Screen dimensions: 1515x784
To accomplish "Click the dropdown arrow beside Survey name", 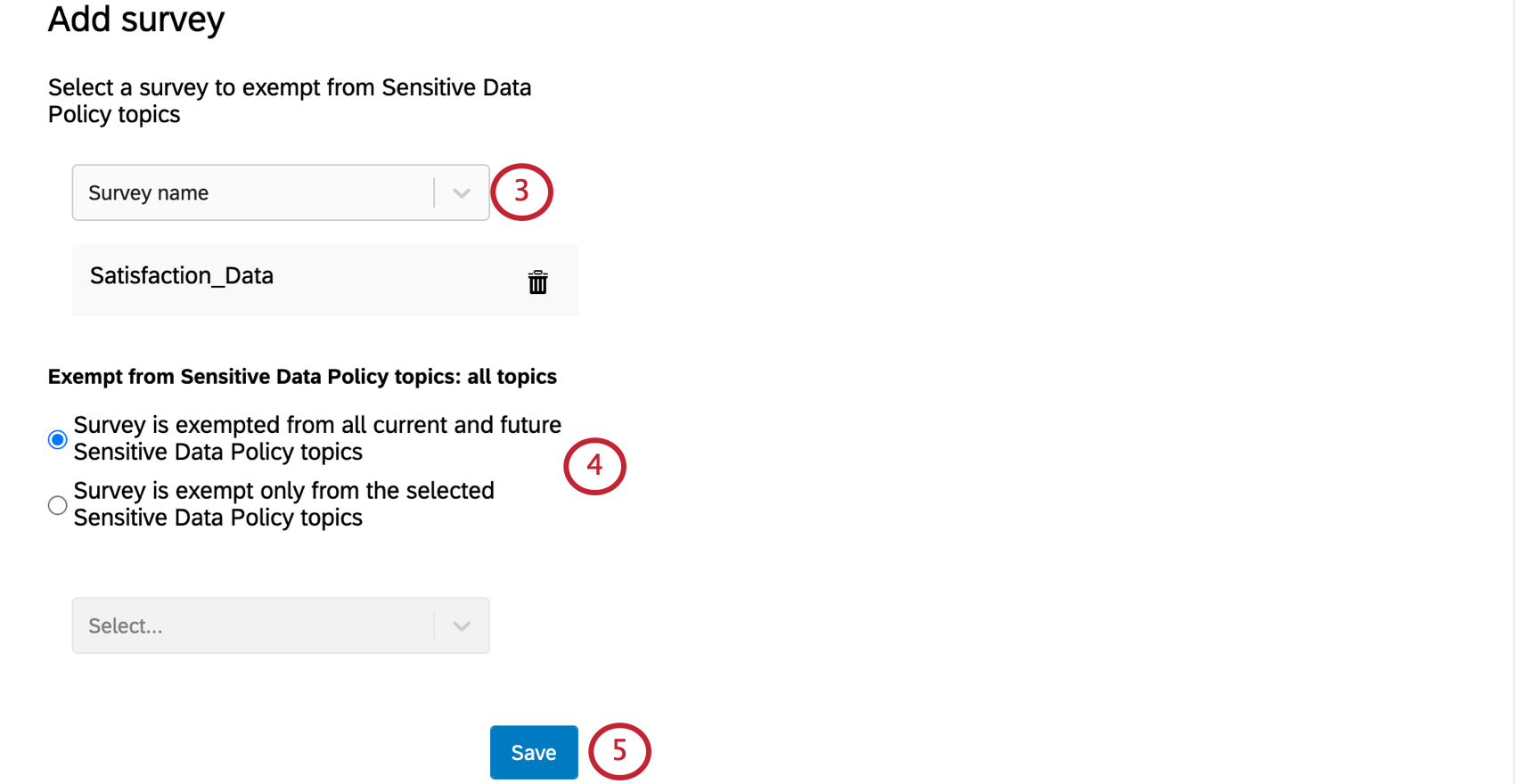I will click(x=461, y=192).
